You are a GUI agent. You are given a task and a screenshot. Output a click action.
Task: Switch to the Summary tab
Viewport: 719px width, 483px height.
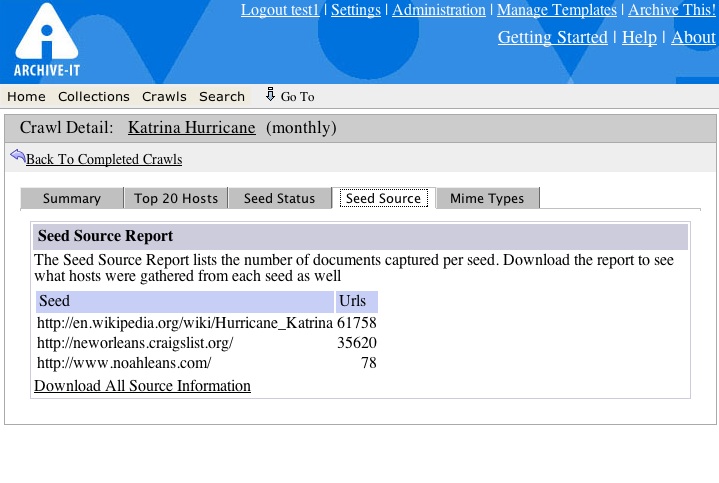coord(71,198)
